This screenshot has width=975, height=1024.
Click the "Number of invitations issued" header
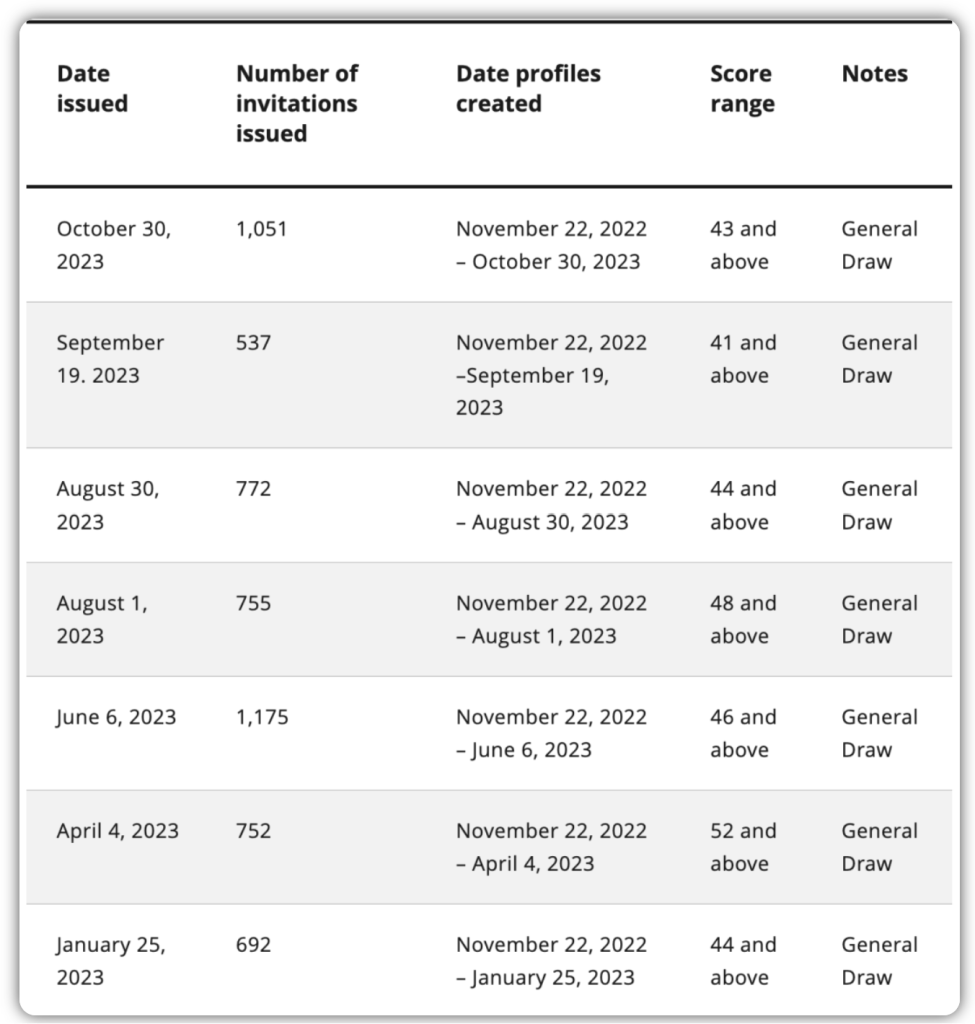tap(296, 103)
